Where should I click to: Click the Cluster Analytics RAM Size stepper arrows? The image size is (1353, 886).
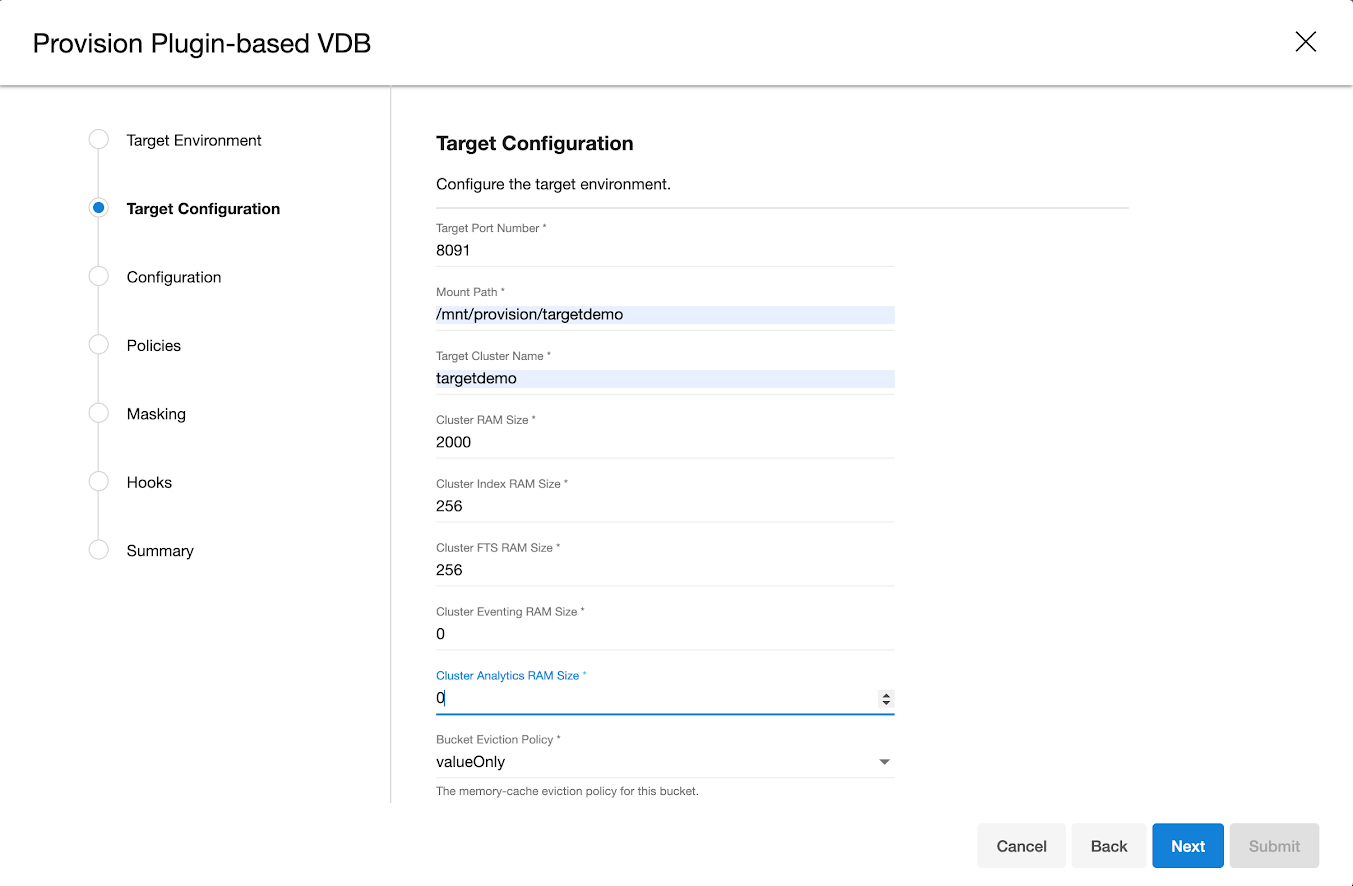(x=886, y=699)
